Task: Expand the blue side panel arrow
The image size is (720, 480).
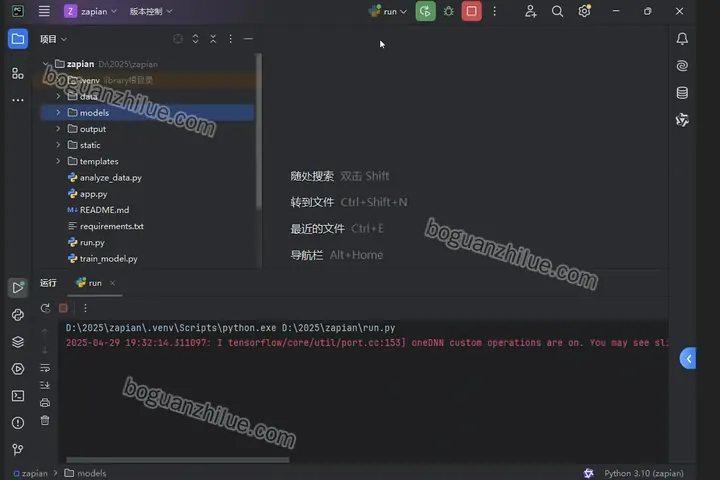Action: point(688,358)
